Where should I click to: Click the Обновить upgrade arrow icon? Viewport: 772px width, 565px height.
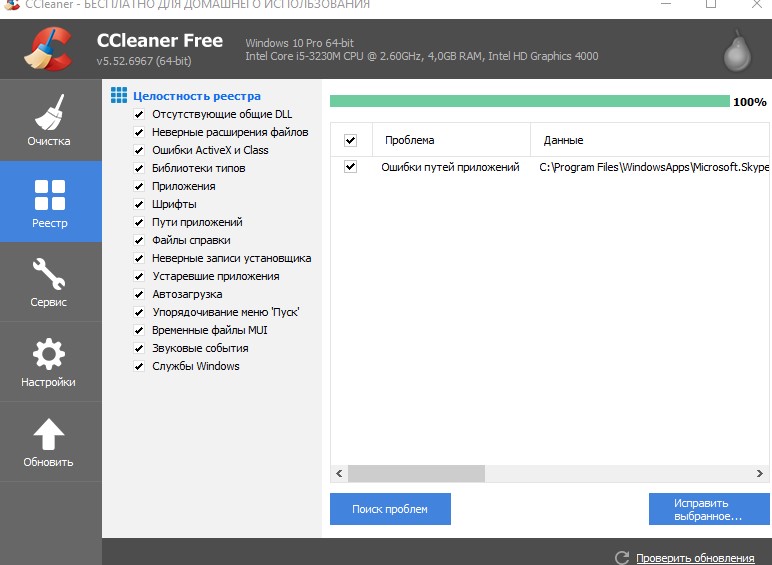(x=49, y=434)
